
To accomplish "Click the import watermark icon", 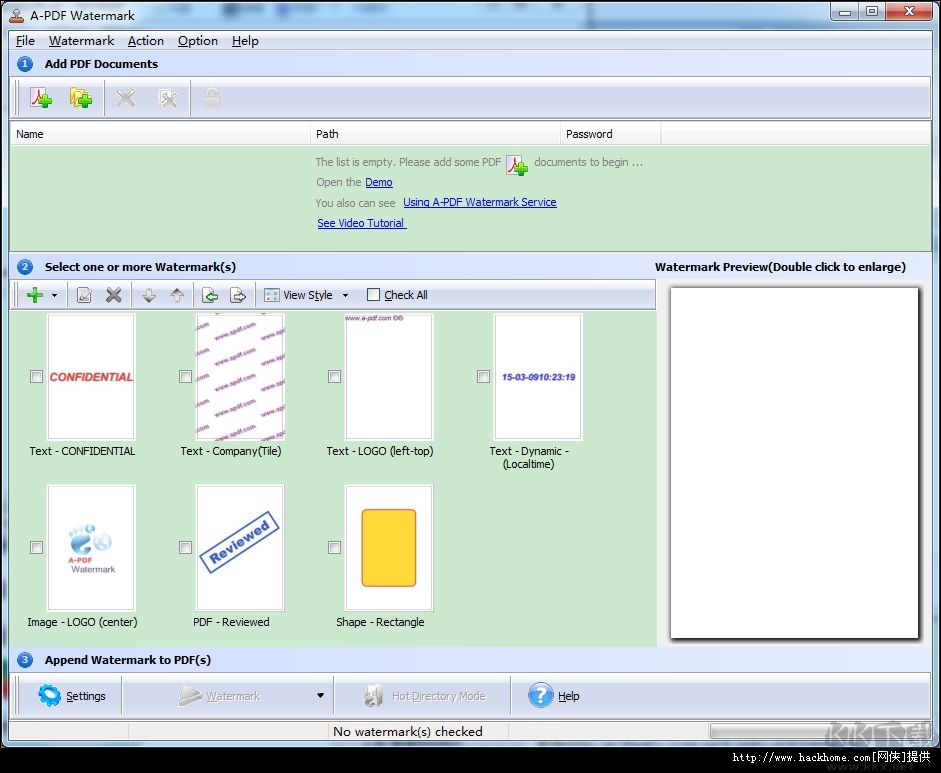I will point(210,295).
